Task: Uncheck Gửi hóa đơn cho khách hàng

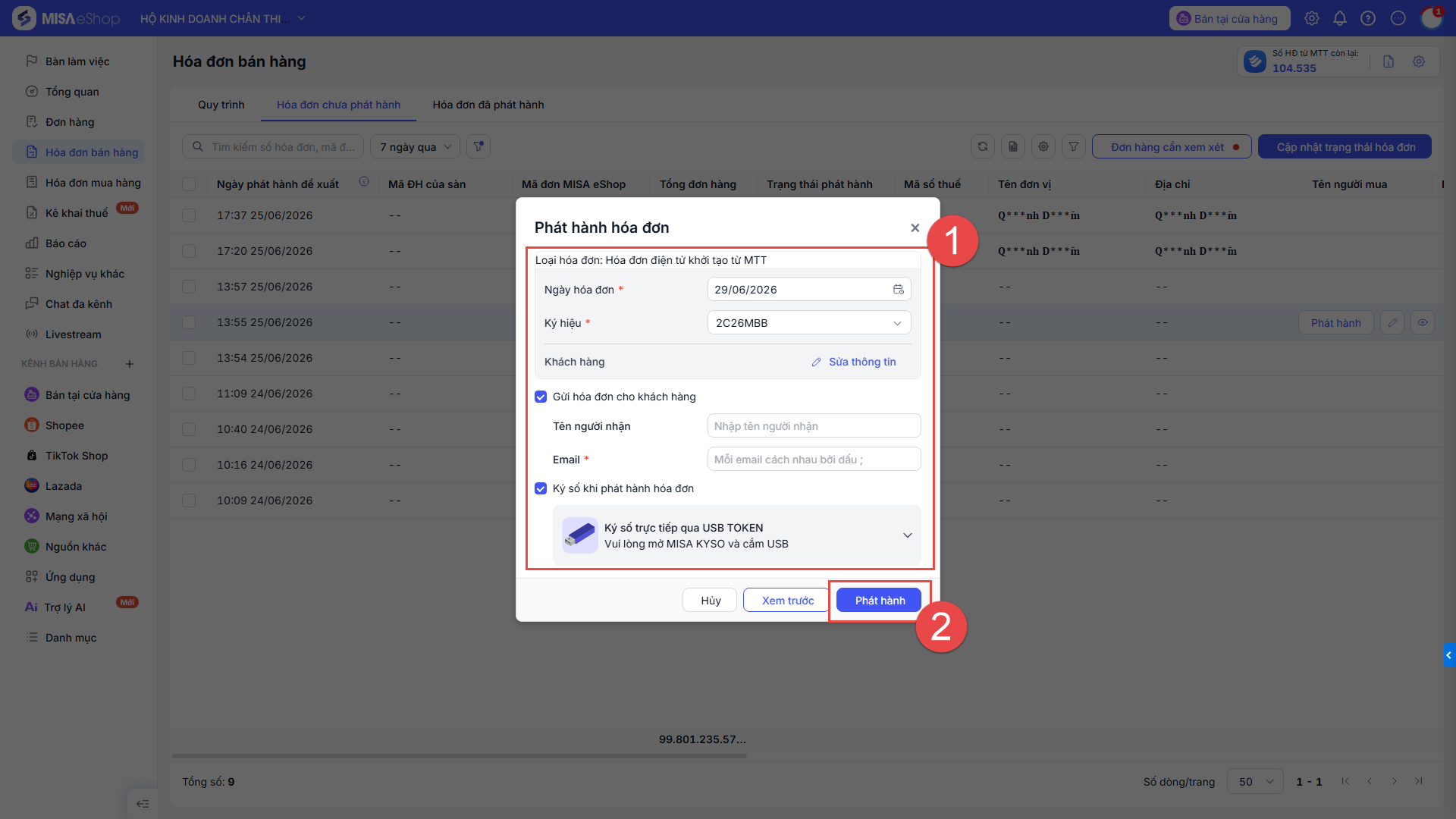Action: tap(541, 397)
